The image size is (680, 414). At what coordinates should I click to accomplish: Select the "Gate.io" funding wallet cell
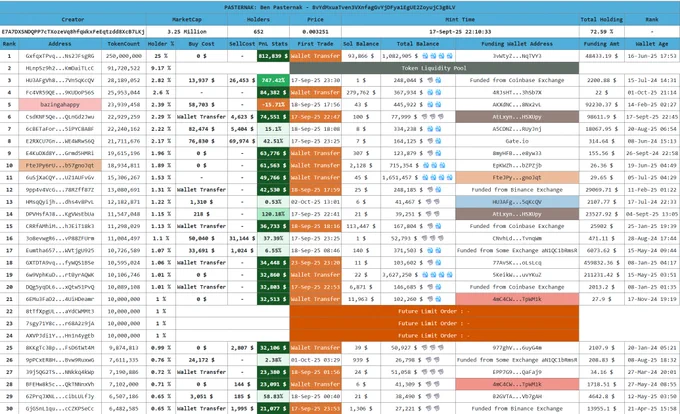[x=517, y=141]
